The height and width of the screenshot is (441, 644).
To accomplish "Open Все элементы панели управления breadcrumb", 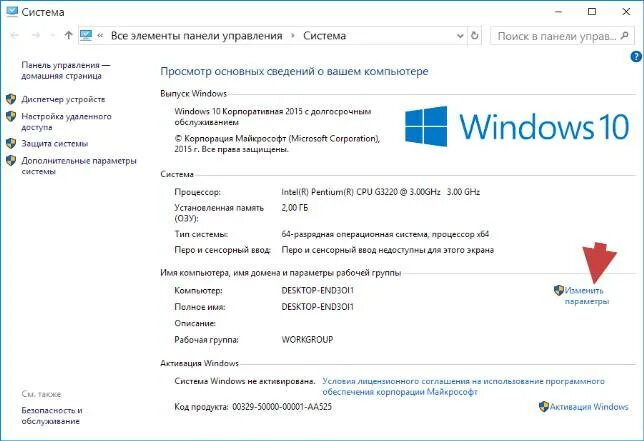I will (x=196, y=36).
